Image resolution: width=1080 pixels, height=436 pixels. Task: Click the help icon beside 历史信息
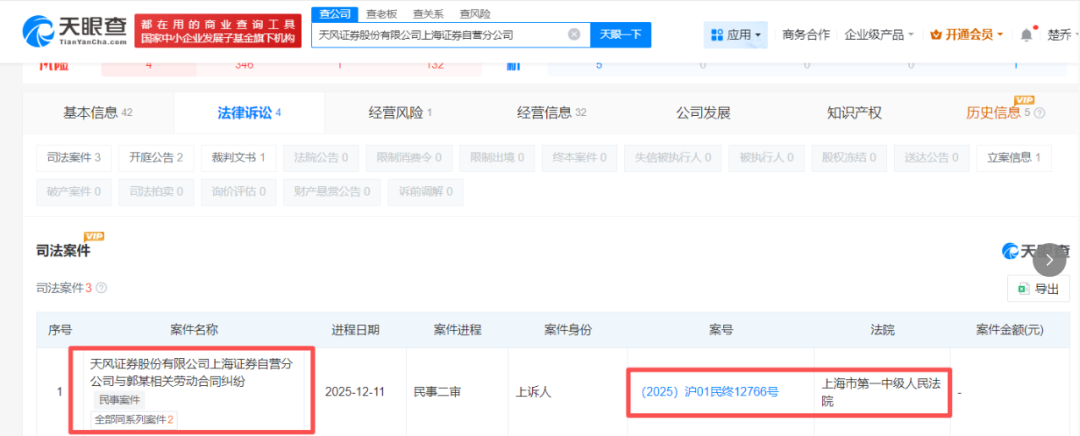coord(1040,113)
